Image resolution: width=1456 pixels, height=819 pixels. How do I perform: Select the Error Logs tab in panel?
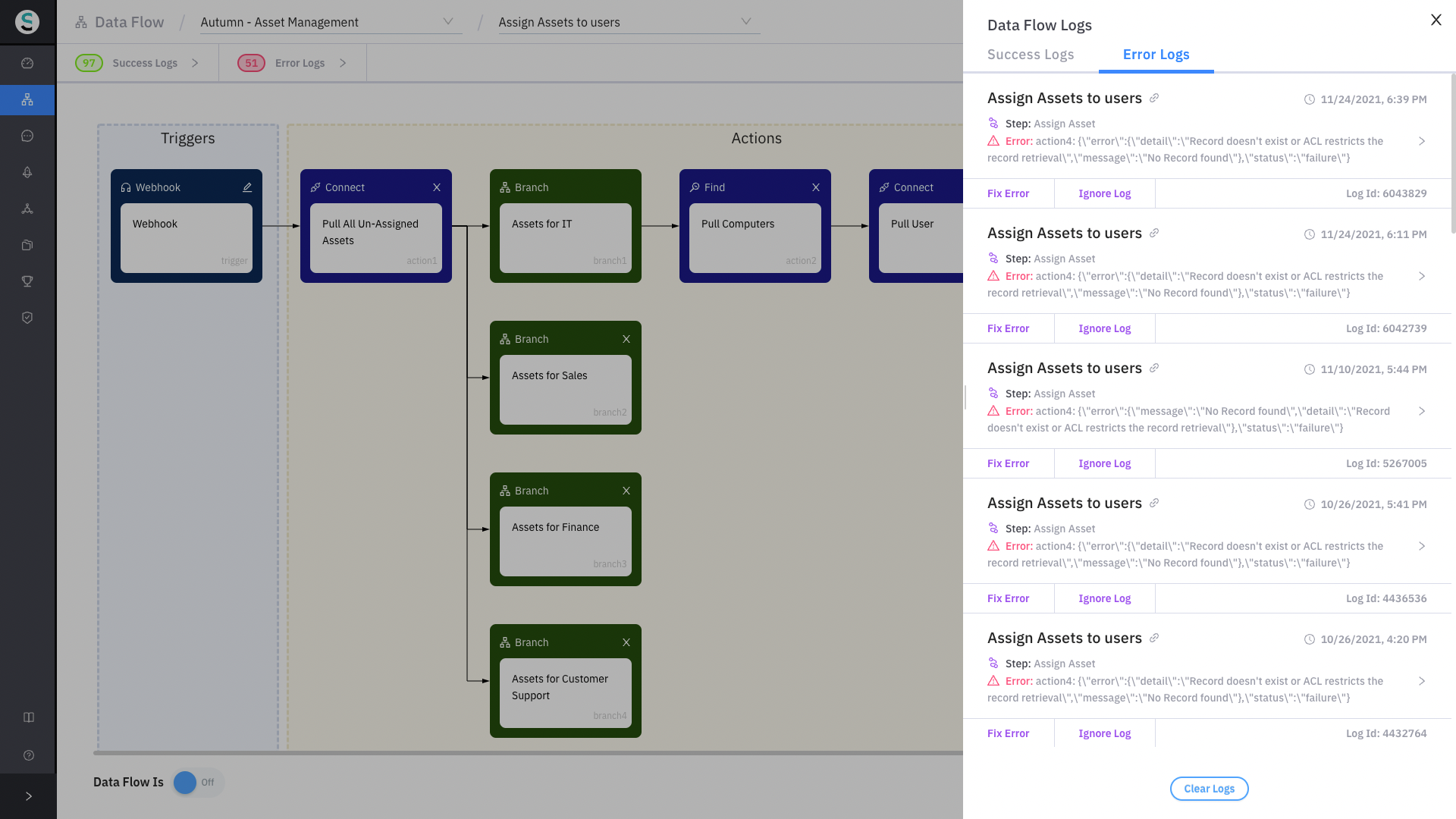[1156, 55]
